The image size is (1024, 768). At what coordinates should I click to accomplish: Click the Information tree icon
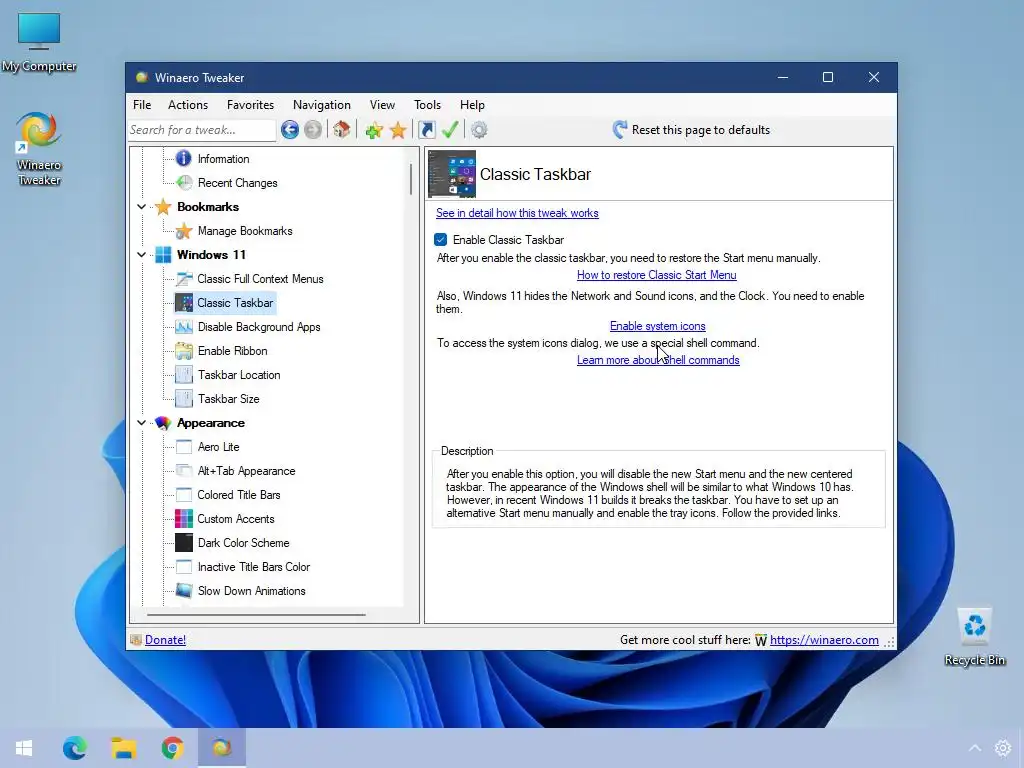click(184, 159)
